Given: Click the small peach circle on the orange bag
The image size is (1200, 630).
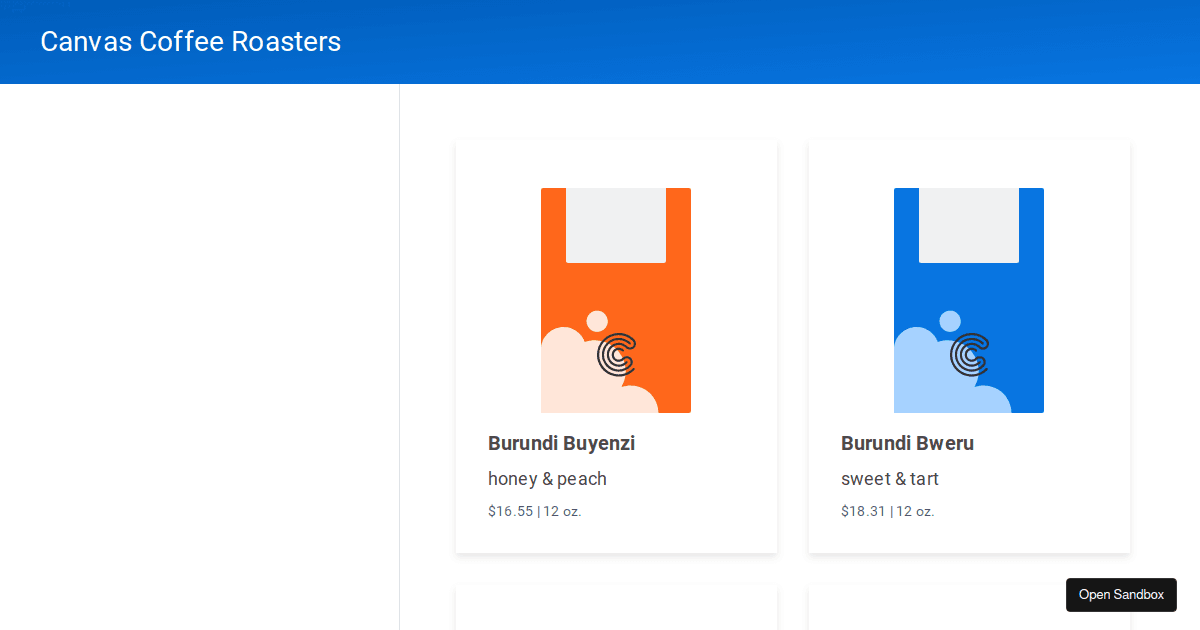Looking at the screenshot, I should (x=597, y=321).
